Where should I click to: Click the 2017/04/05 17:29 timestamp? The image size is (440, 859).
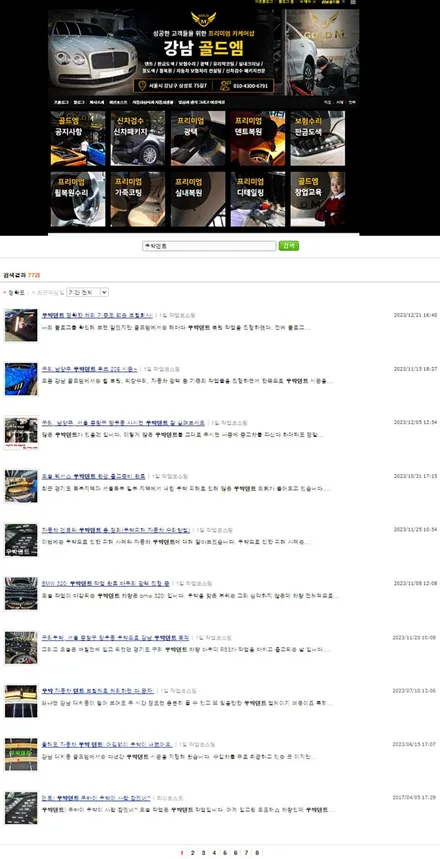(x=415, y=799)
